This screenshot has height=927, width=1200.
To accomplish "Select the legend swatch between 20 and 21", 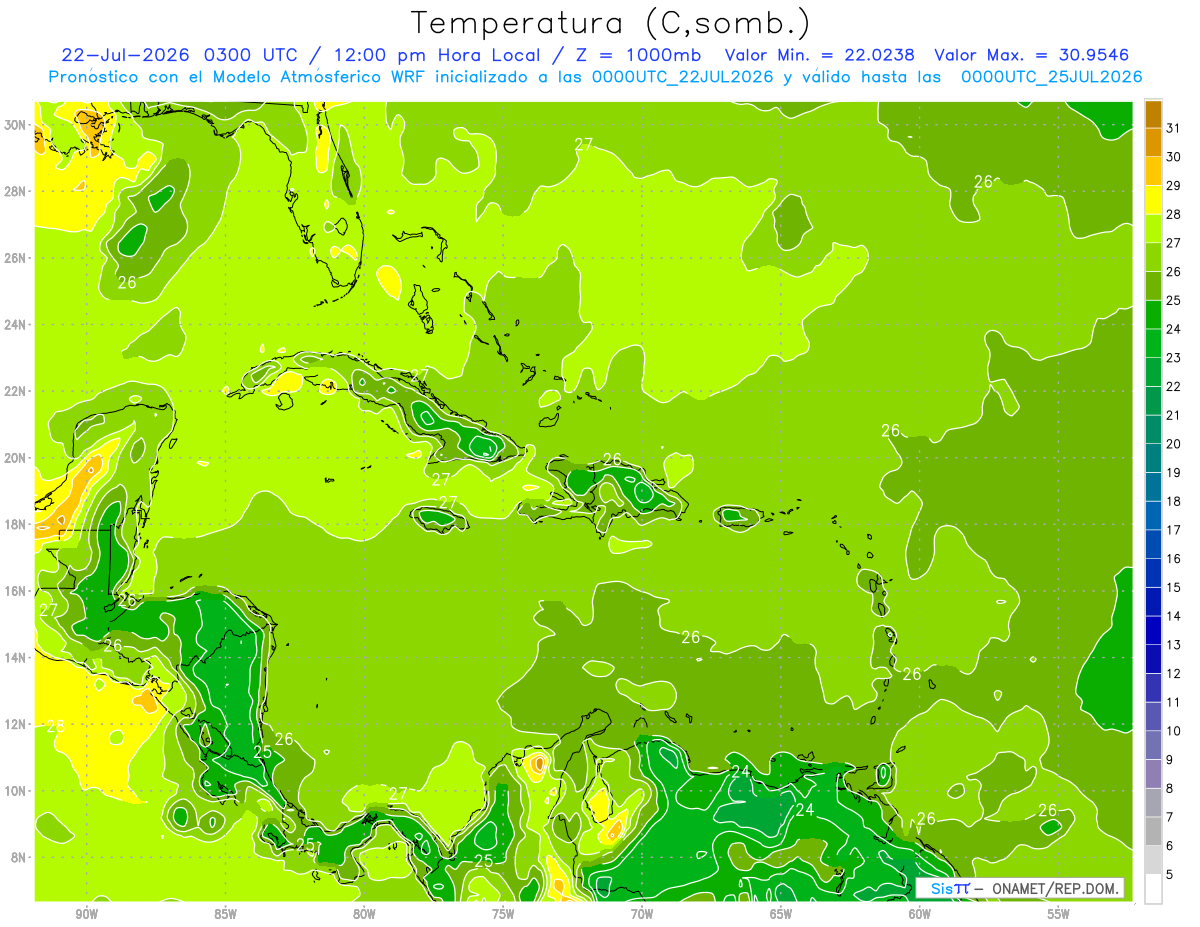I will click(x=1153, y=430).
